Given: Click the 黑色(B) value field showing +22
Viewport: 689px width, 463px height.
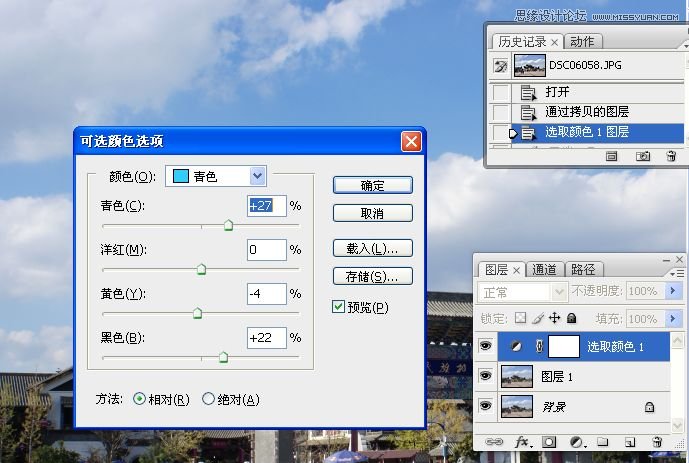Looking at the screenshot, I should point(267,337).
